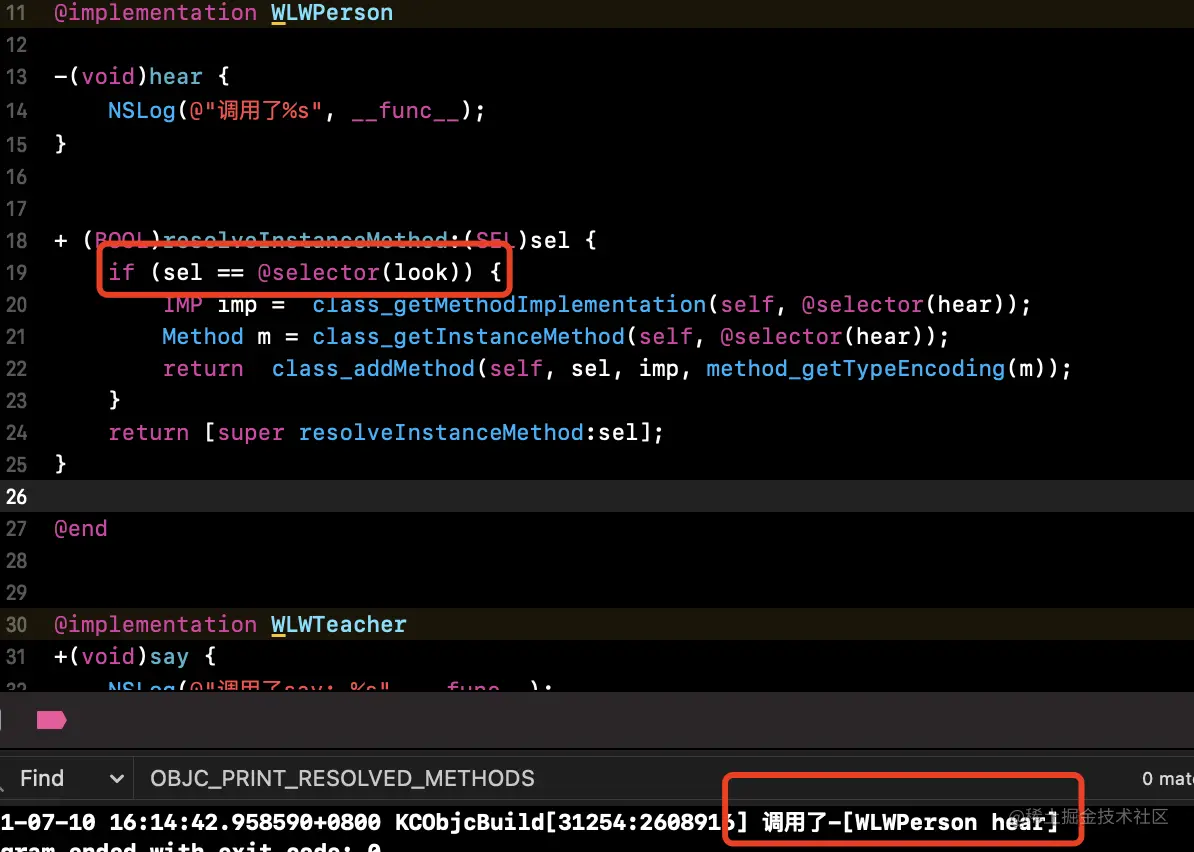Open the Find mode dropdown
This screenshot has height=852, width=1194.
pos(72,778)
